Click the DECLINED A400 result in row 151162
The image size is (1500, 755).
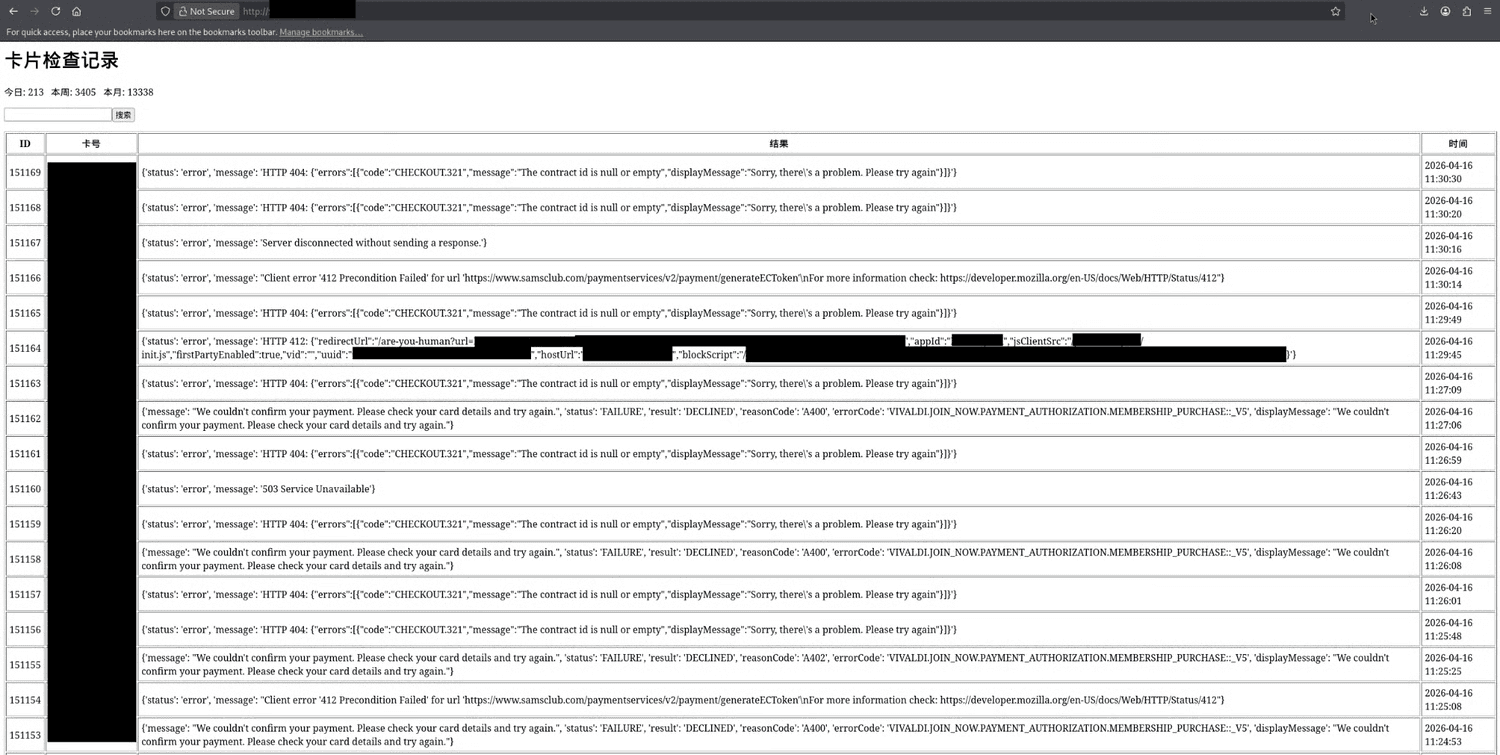779,419
